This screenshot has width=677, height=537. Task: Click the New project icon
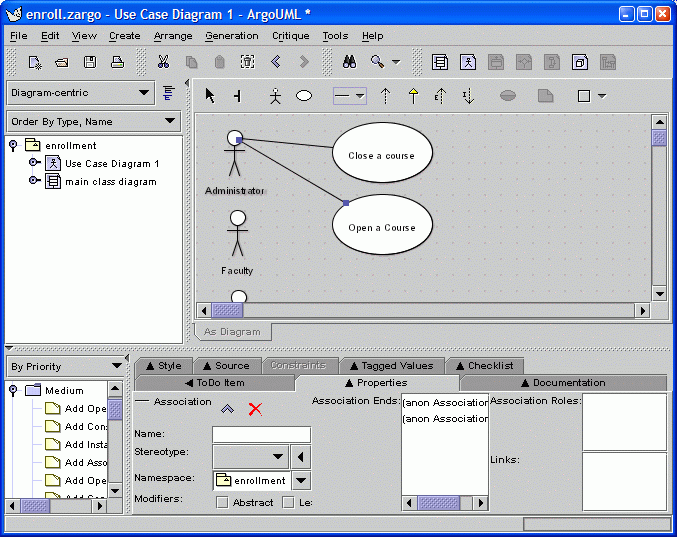click(35, 62)
